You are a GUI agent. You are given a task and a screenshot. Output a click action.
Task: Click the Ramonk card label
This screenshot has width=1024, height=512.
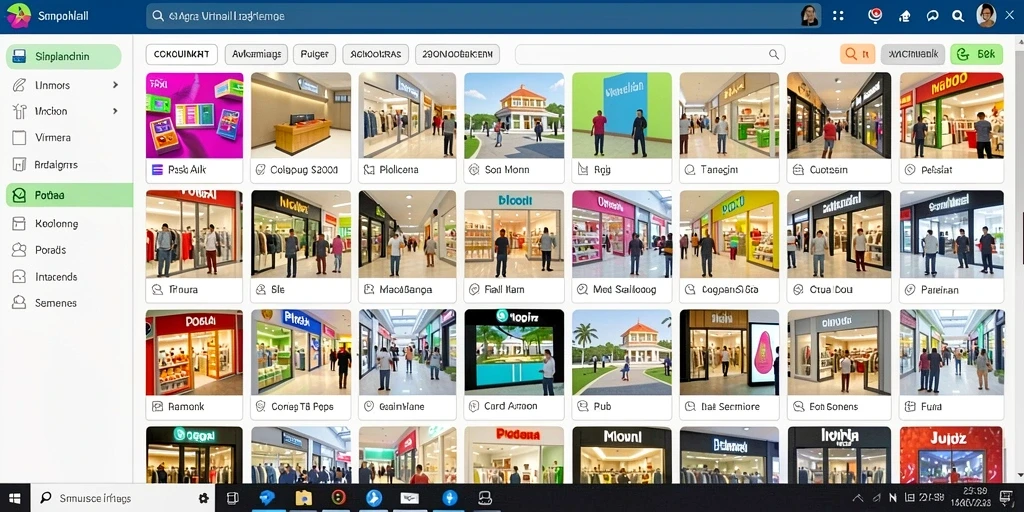click(186, 406)
